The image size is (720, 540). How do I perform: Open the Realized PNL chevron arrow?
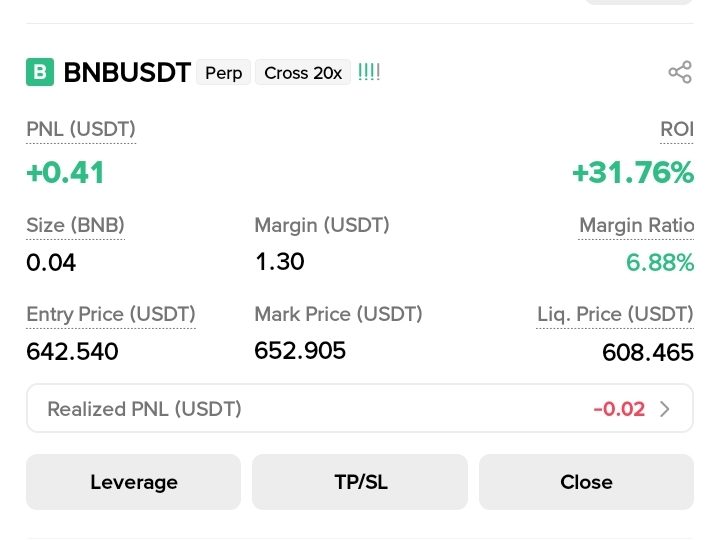pyautogui.click(x=664, y=409)
